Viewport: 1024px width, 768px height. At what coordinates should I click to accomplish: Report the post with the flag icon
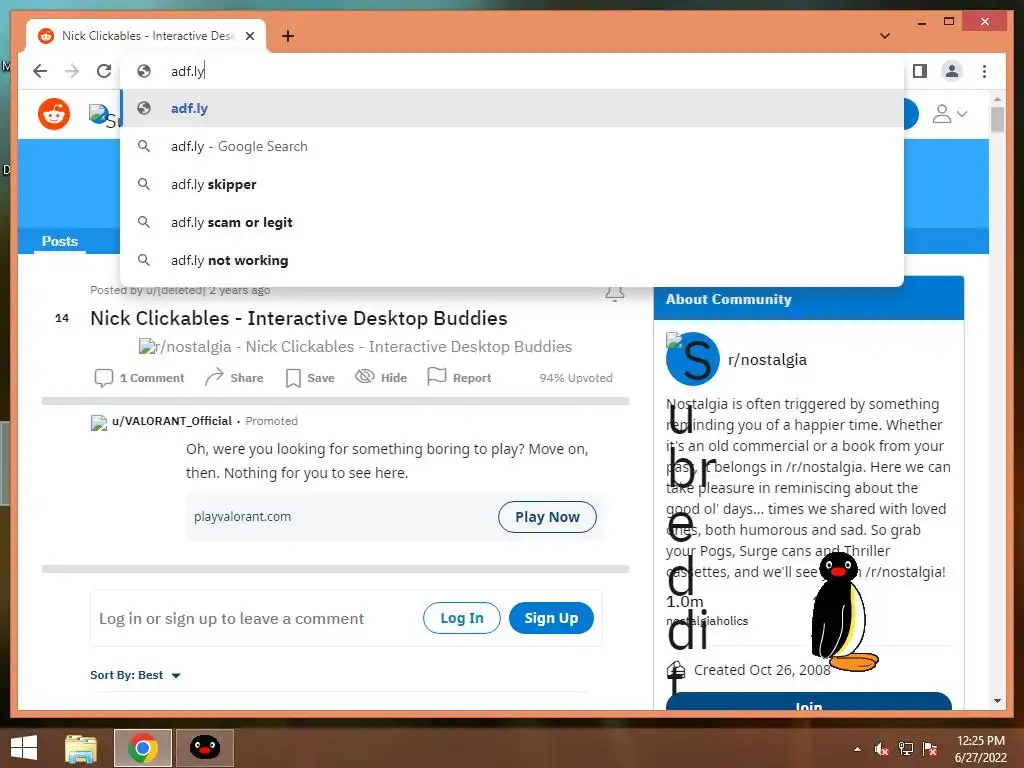(459, 377)
